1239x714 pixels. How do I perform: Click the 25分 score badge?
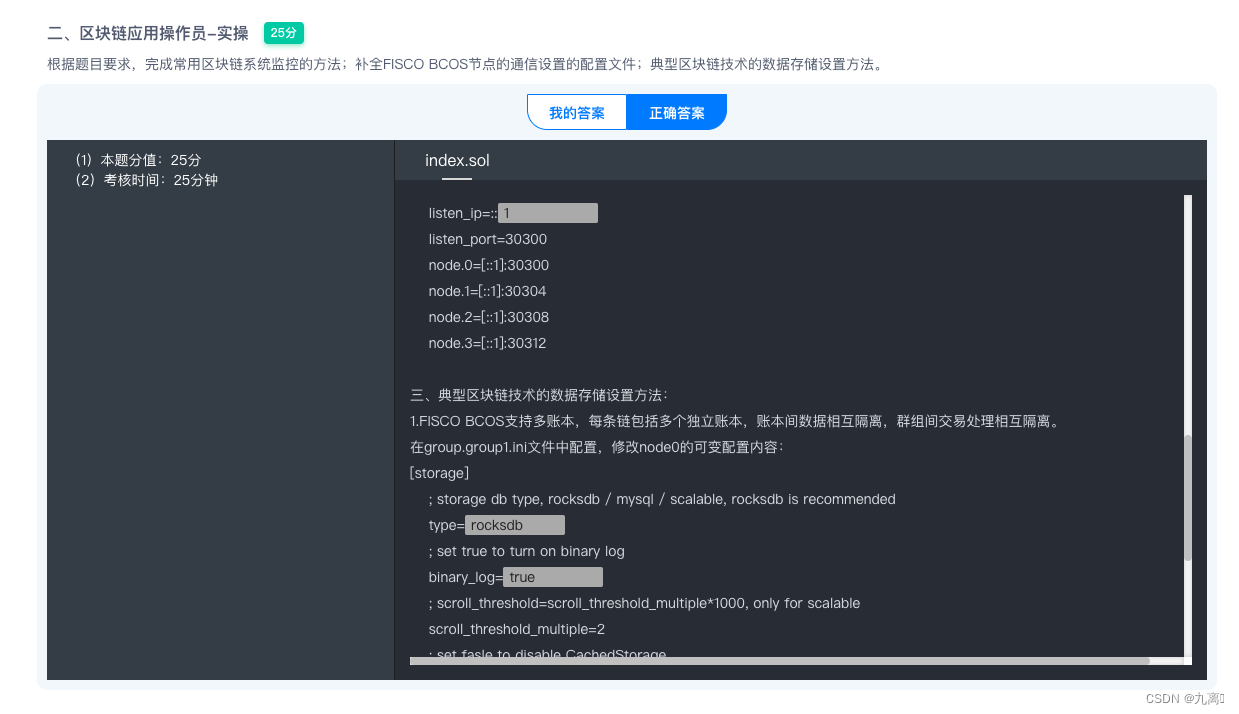pos(283,33)
